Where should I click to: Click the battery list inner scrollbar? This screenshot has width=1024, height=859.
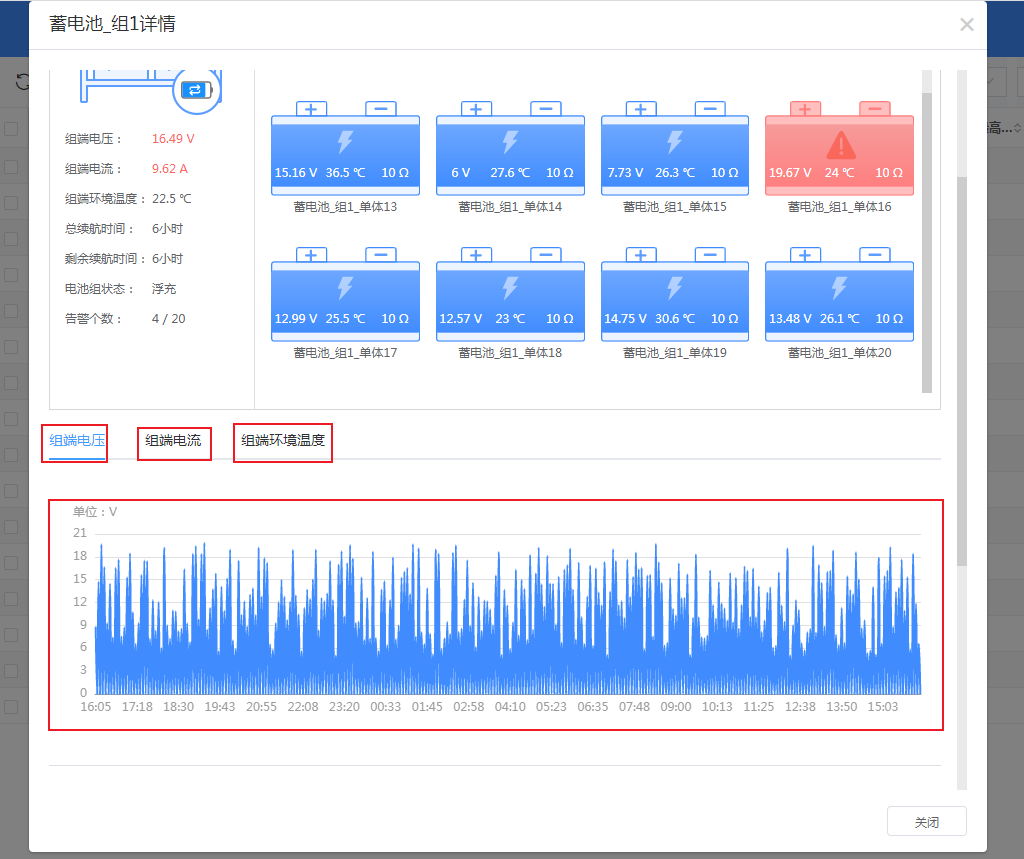click(x=927, y=242)
